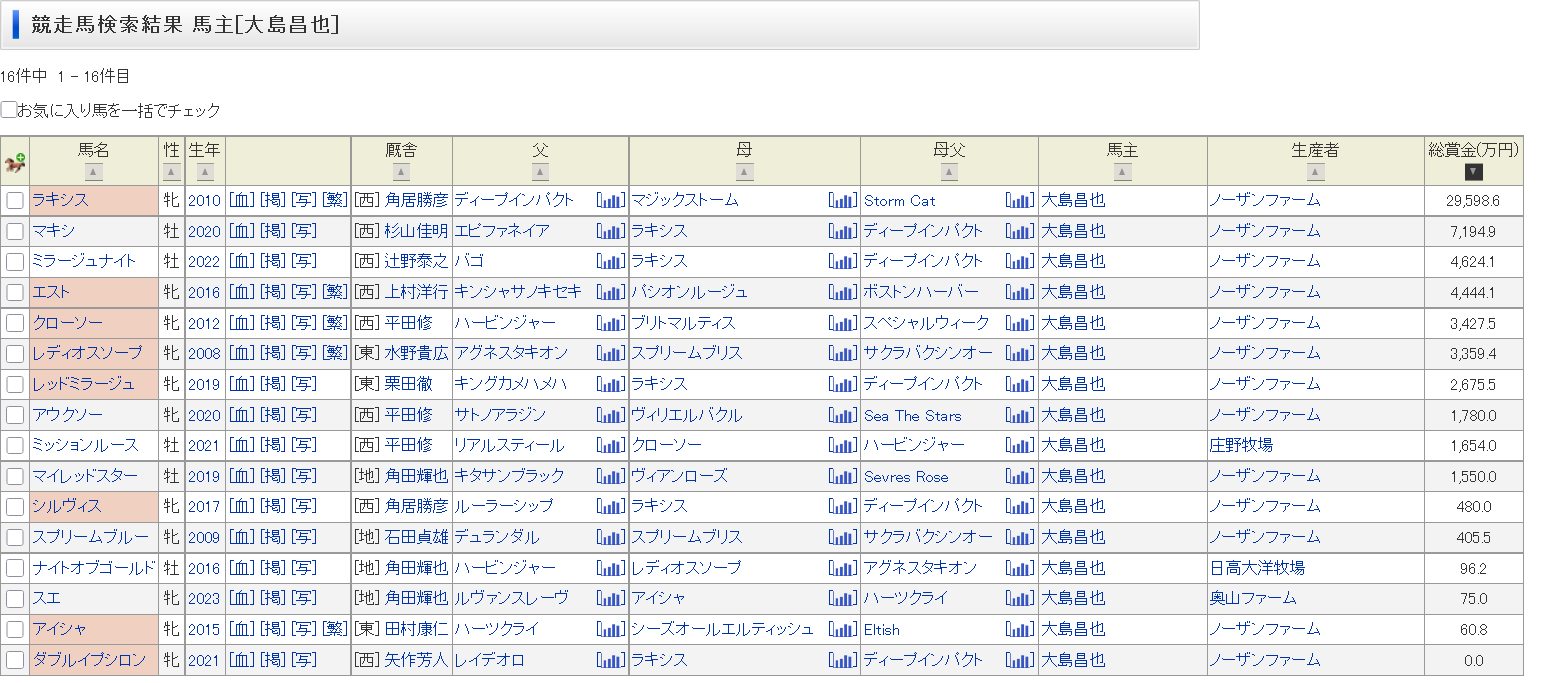Sort by 馬名 using header arrow

(94, 172)
